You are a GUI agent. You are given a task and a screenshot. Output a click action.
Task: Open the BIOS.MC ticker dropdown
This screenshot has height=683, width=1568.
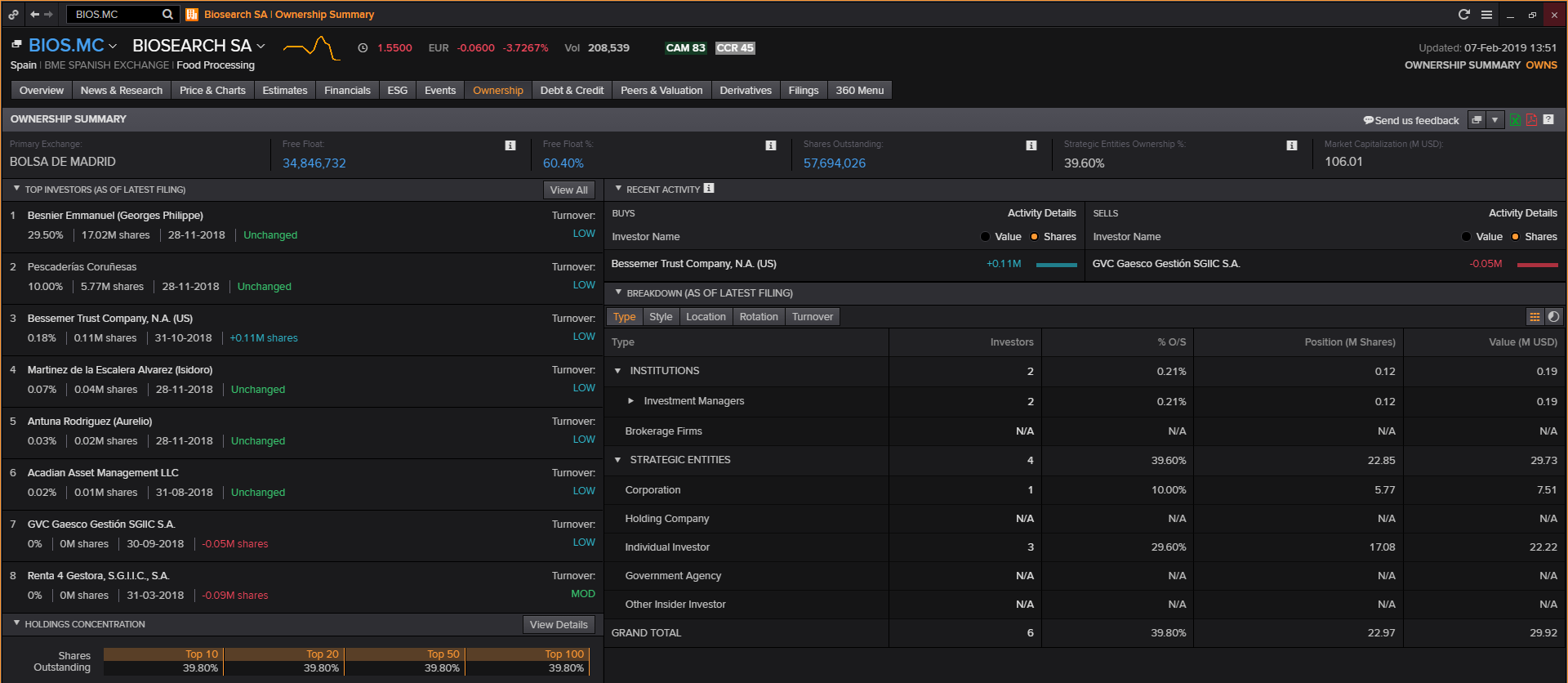click(113, 47)
